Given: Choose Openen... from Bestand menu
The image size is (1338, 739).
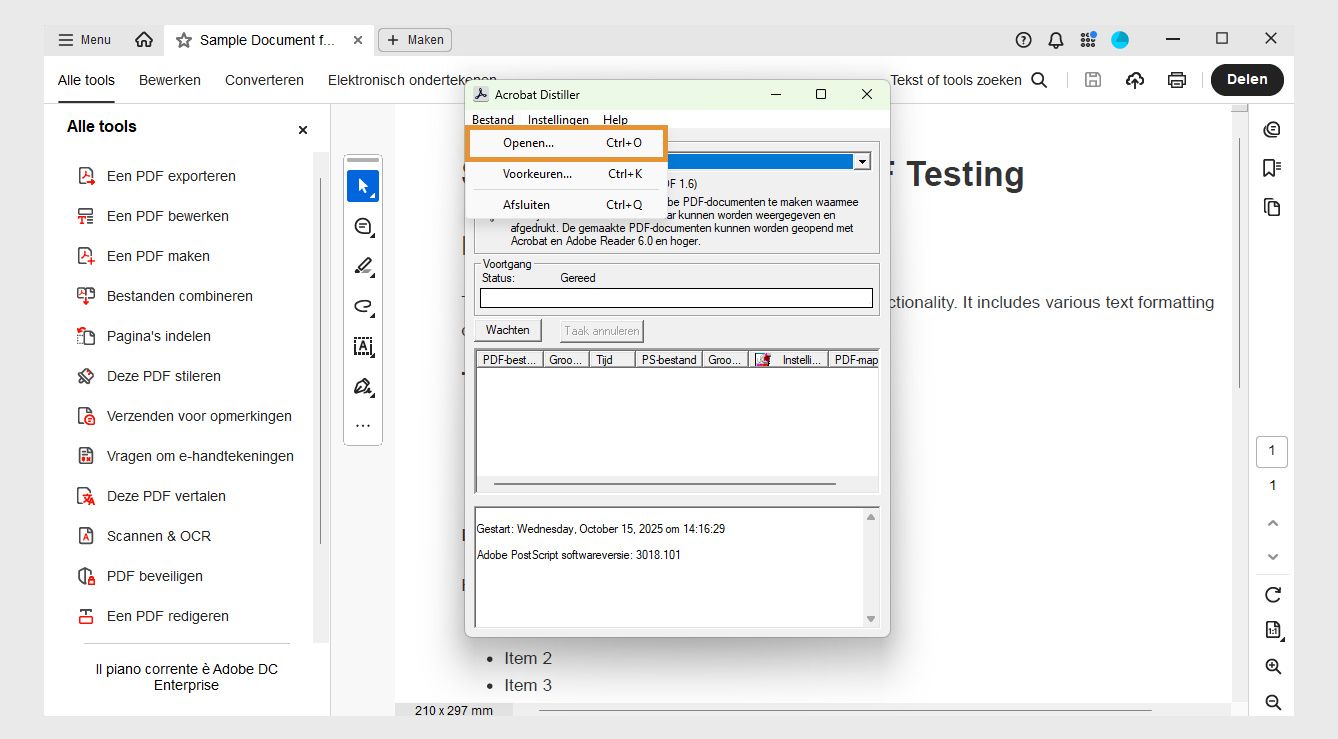Looking at the screenshot, I should pos(566,143).
